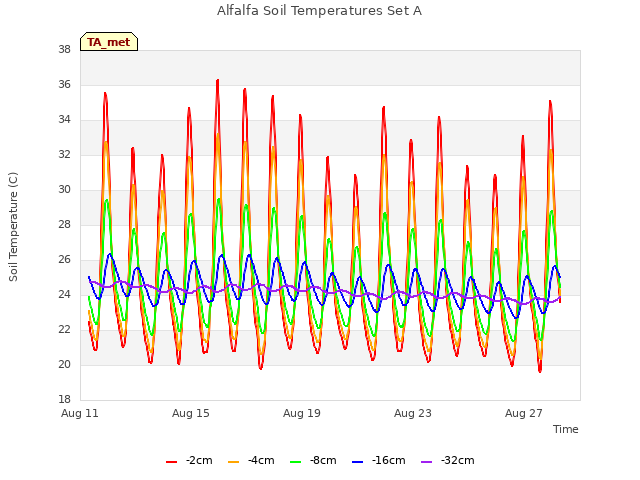Click the orange -4cm legend swatch
This screenshot has height=480, width=640.
click(233, 462)
